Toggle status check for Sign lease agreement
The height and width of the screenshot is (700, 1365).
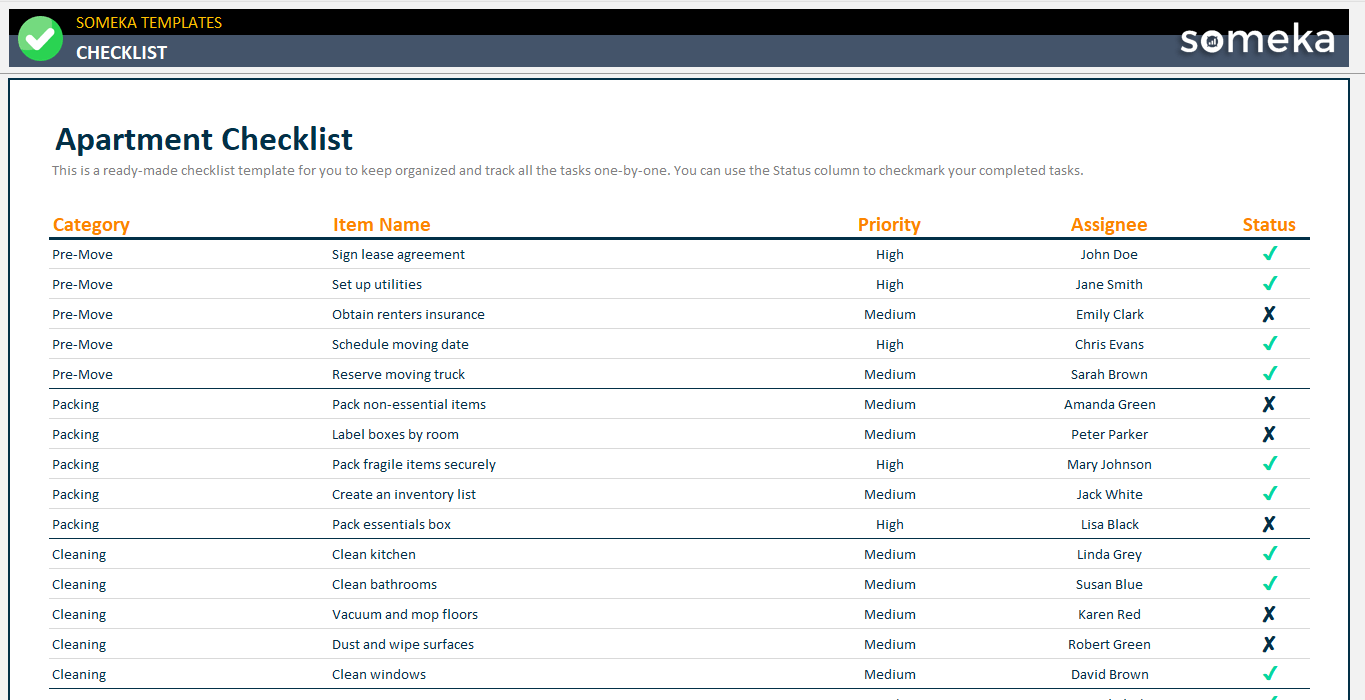[1269, 254]
